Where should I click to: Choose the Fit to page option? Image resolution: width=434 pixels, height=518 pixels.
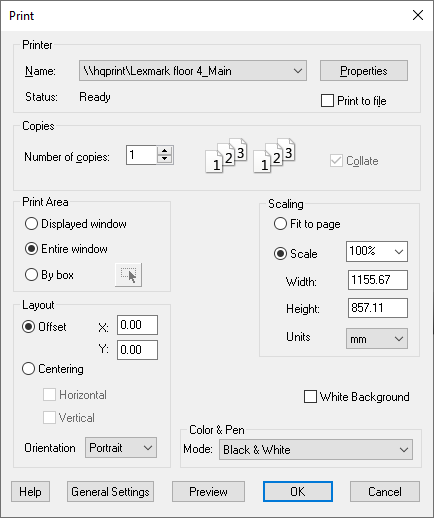(x=280, y=224)
